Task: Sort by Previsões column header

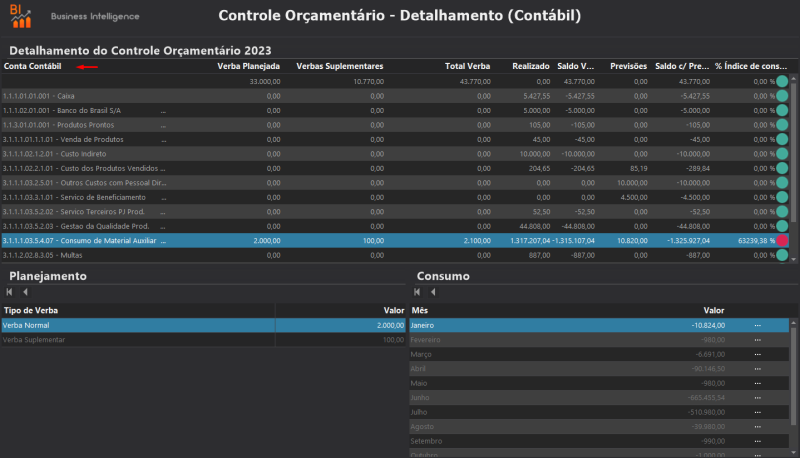Action: point(629,66)
